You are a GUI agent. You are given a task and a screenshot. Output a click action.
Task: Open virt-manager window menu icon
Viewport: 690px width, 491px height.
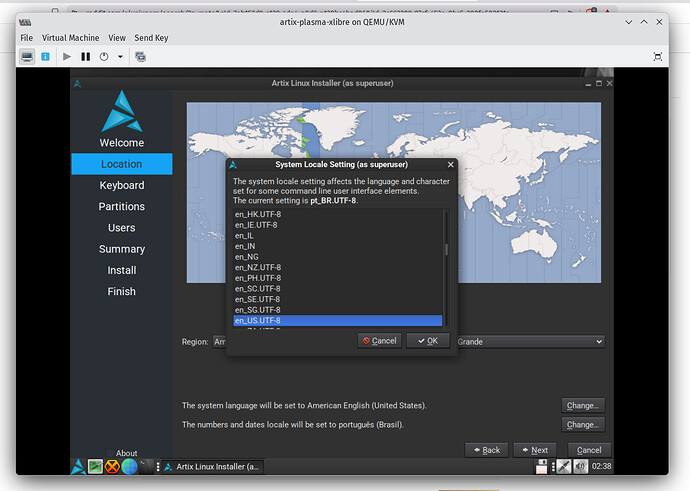(x=26, y=22)
